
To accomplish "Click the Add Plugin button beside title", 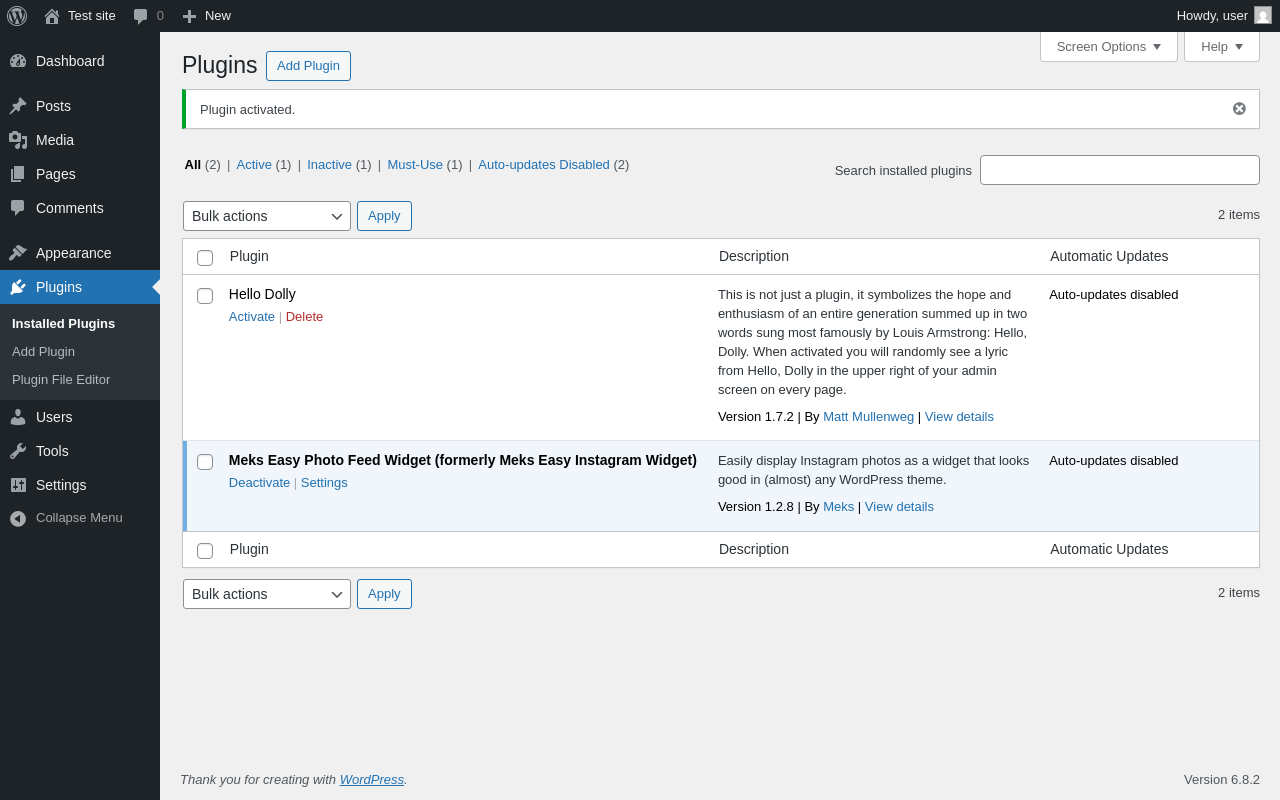I will [308, 66].
